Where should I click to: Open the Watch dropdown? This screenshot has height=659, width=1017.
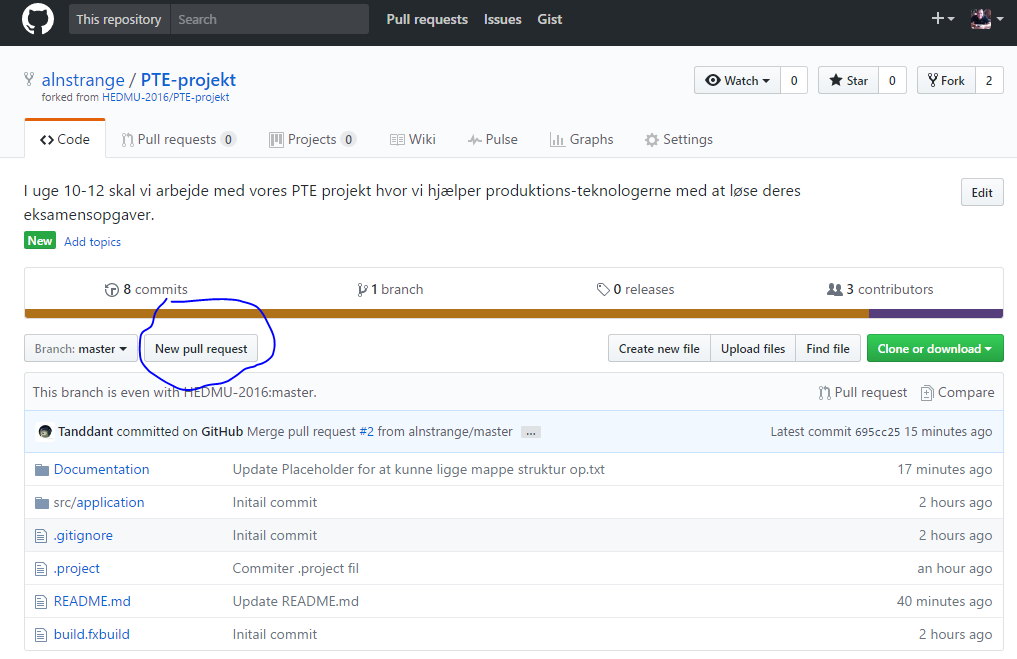737,80
